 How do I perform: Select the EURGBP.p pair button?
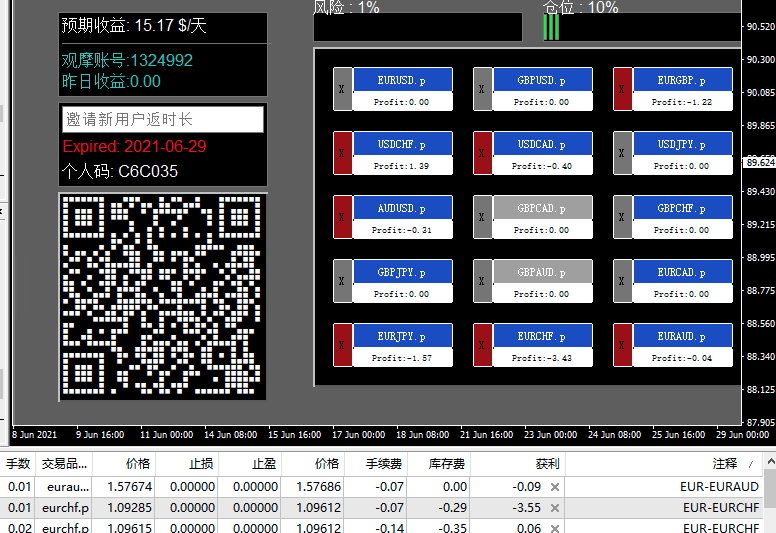(682, 80)
